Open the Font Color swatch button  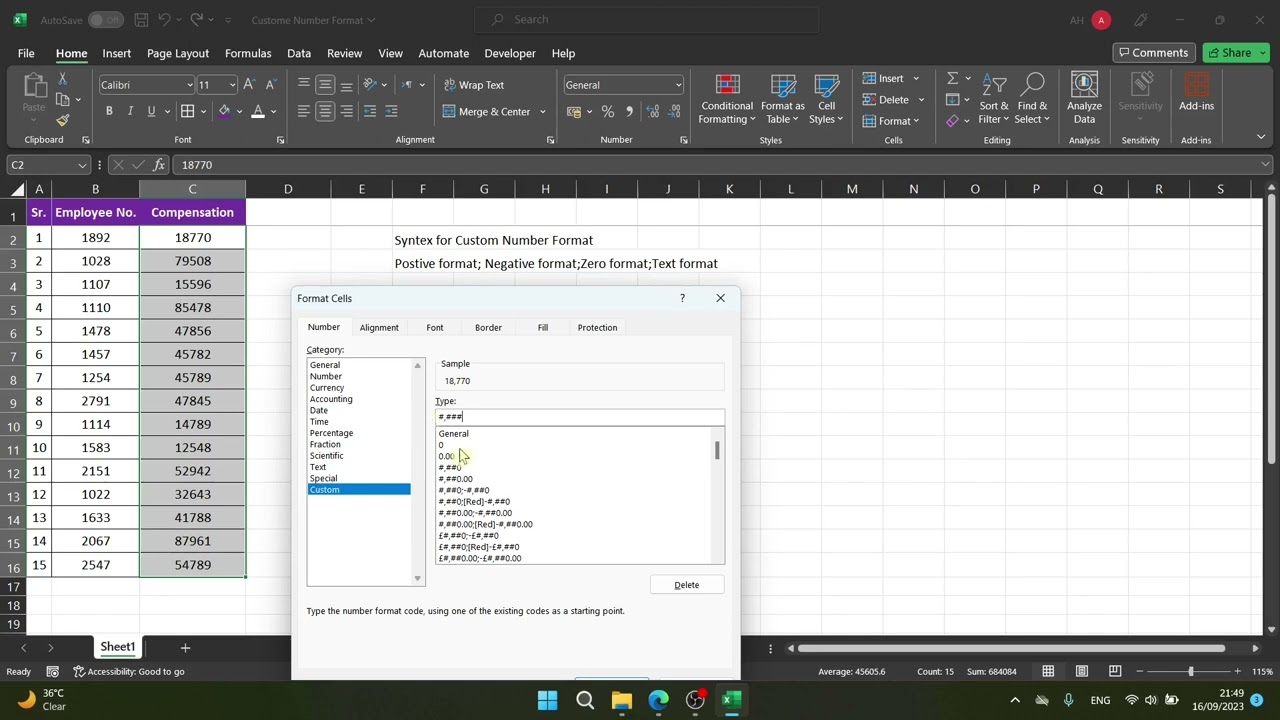coord(258,111)
